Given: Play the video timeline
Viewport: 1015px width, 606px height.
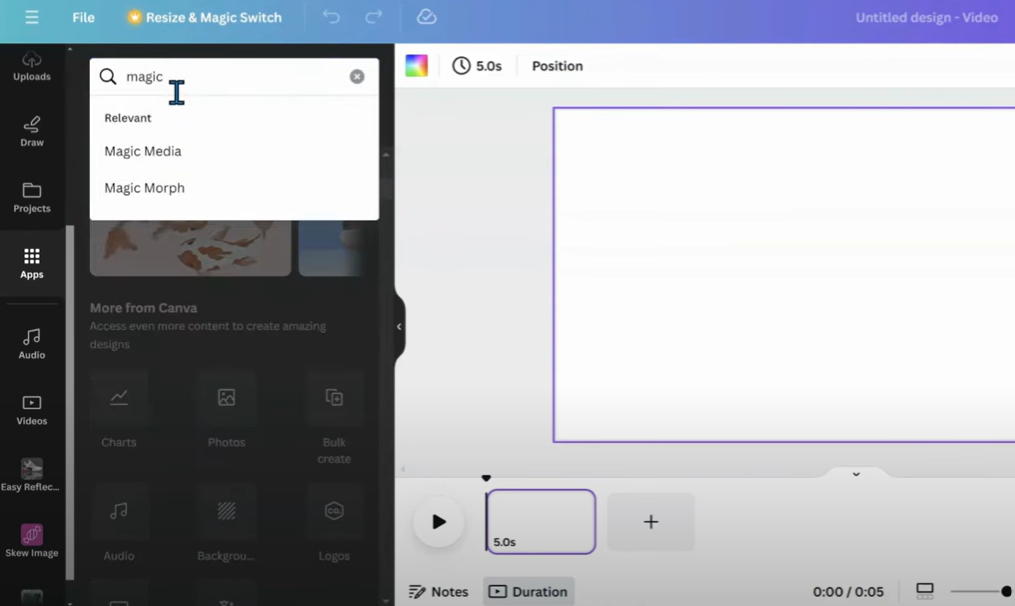Looking at the screenshot, I should point(438,522).
